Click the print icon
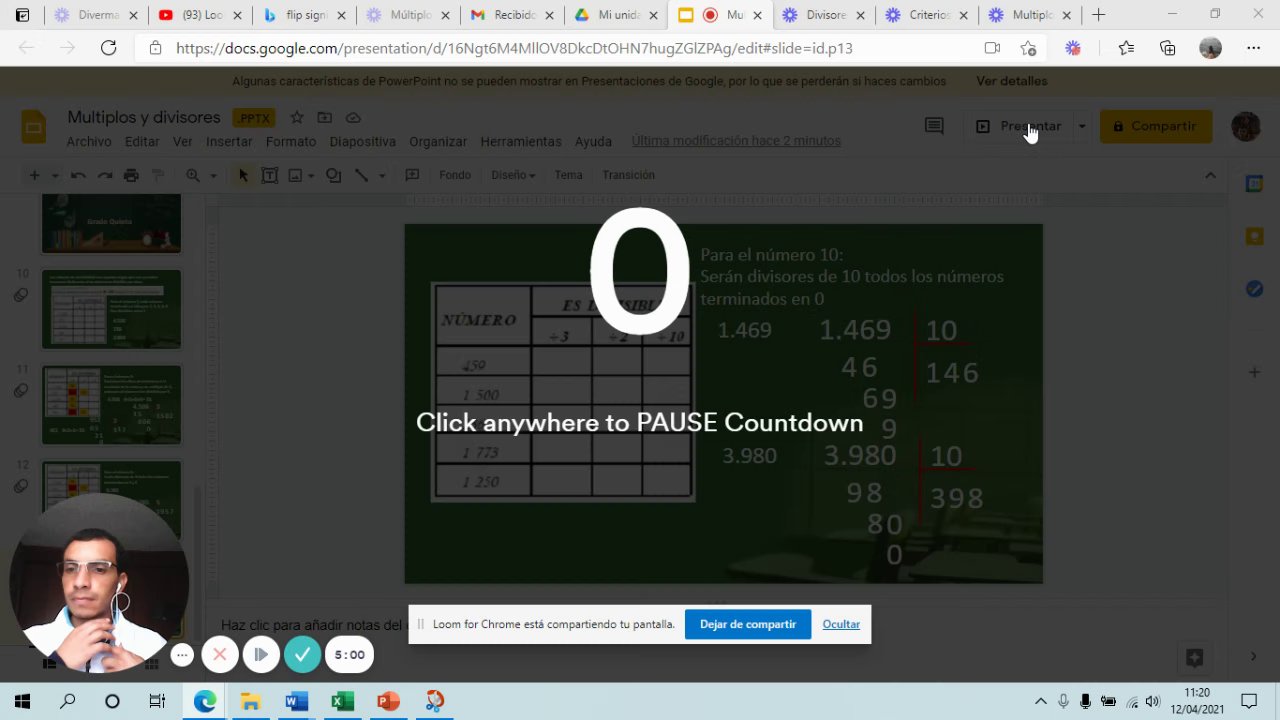 tap(131, 175)
